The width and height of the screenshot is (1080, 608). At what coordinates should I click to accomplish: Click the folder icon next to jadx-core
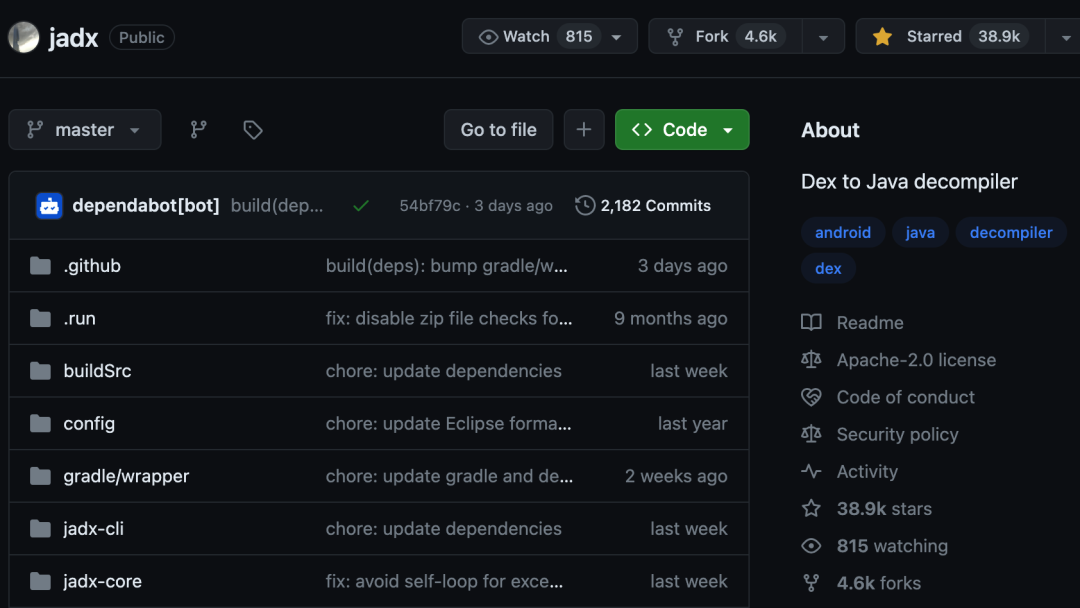pos(41,581)
